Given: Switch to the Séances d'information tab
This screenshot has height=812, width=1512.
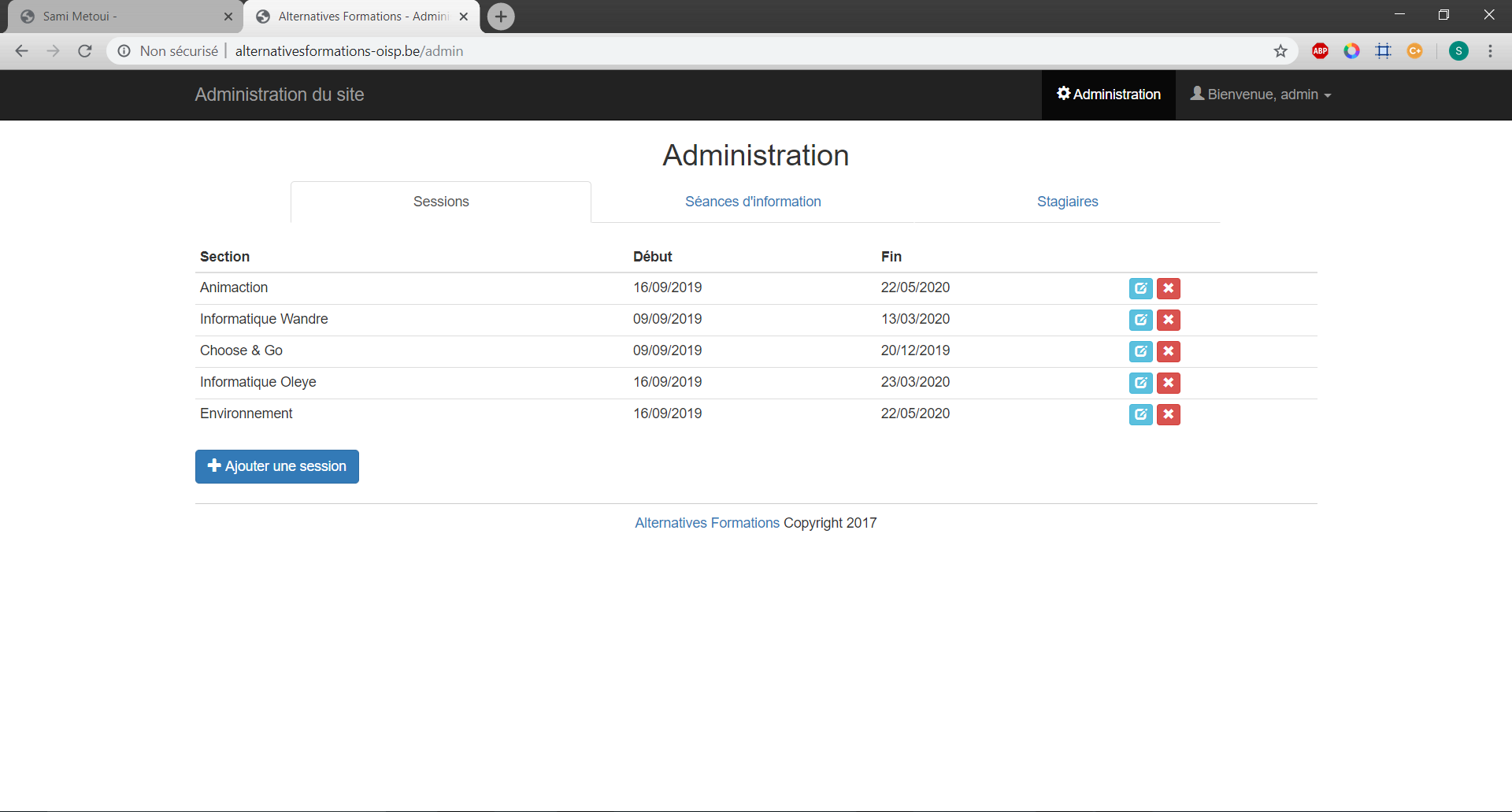Looking at the screenshot, I should [x=753, y=202].
